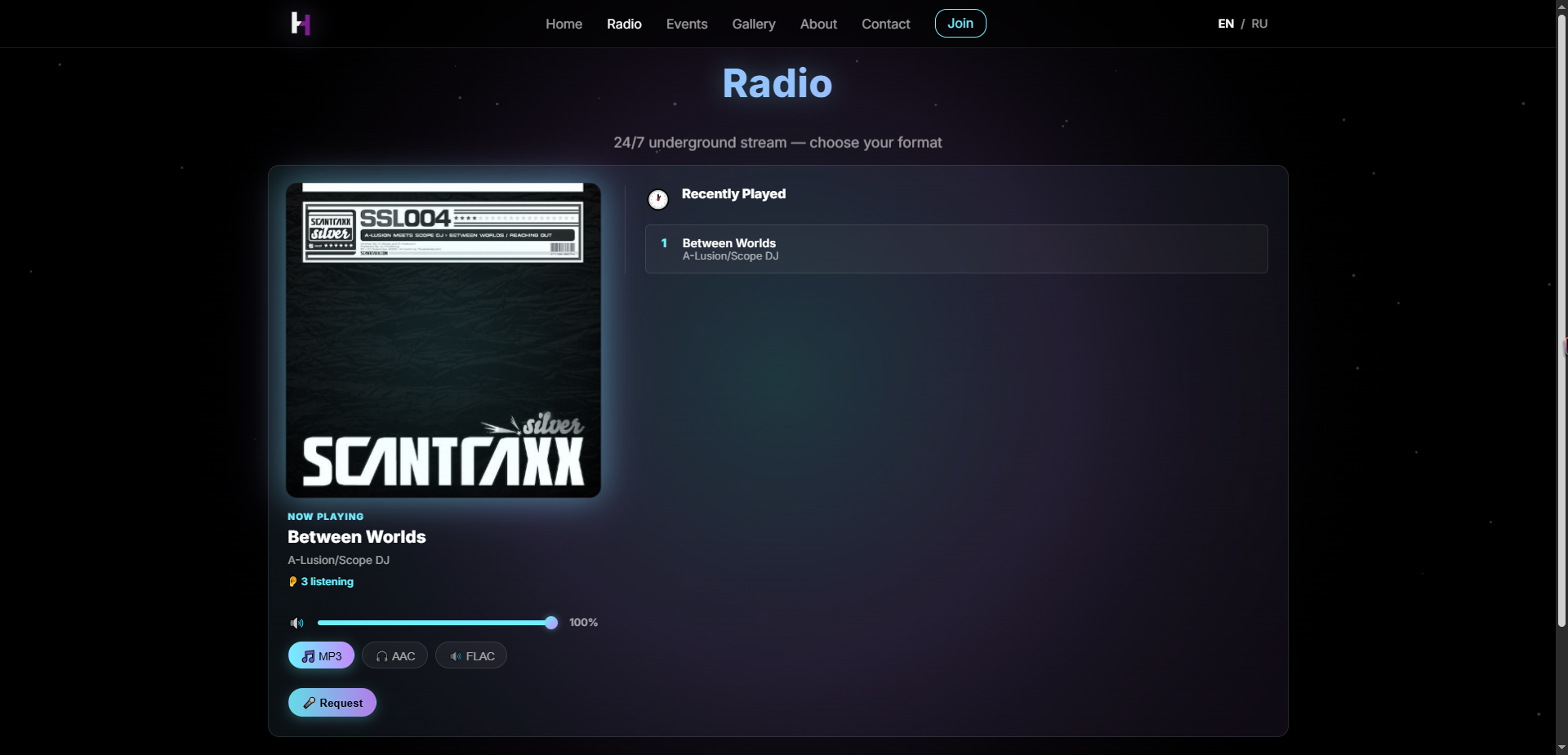The height and width of the screenshot is (755, 1568).
Task: Select EN language option
Action: click(x=1226, y=24)
